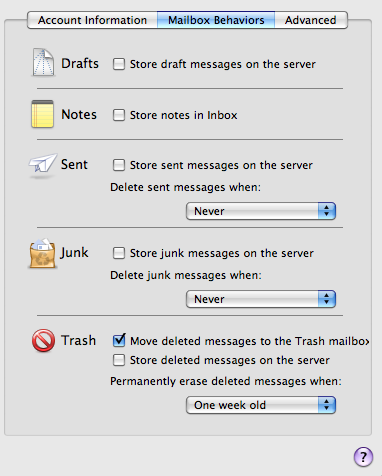Open the Delete junk messages when dropdown
The image size is (382, 476).
pyautogui.click(x=261, y=299)
